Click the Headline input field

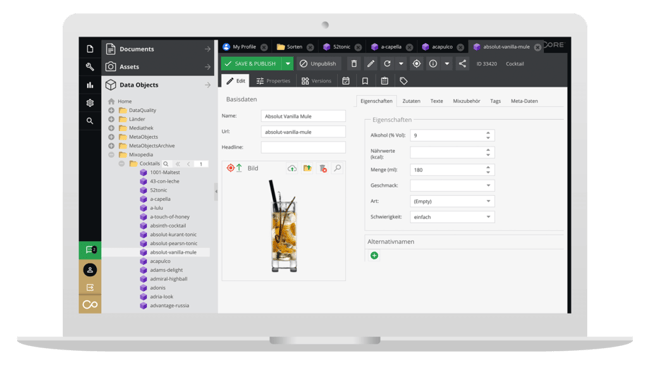(x=303, y=147)
